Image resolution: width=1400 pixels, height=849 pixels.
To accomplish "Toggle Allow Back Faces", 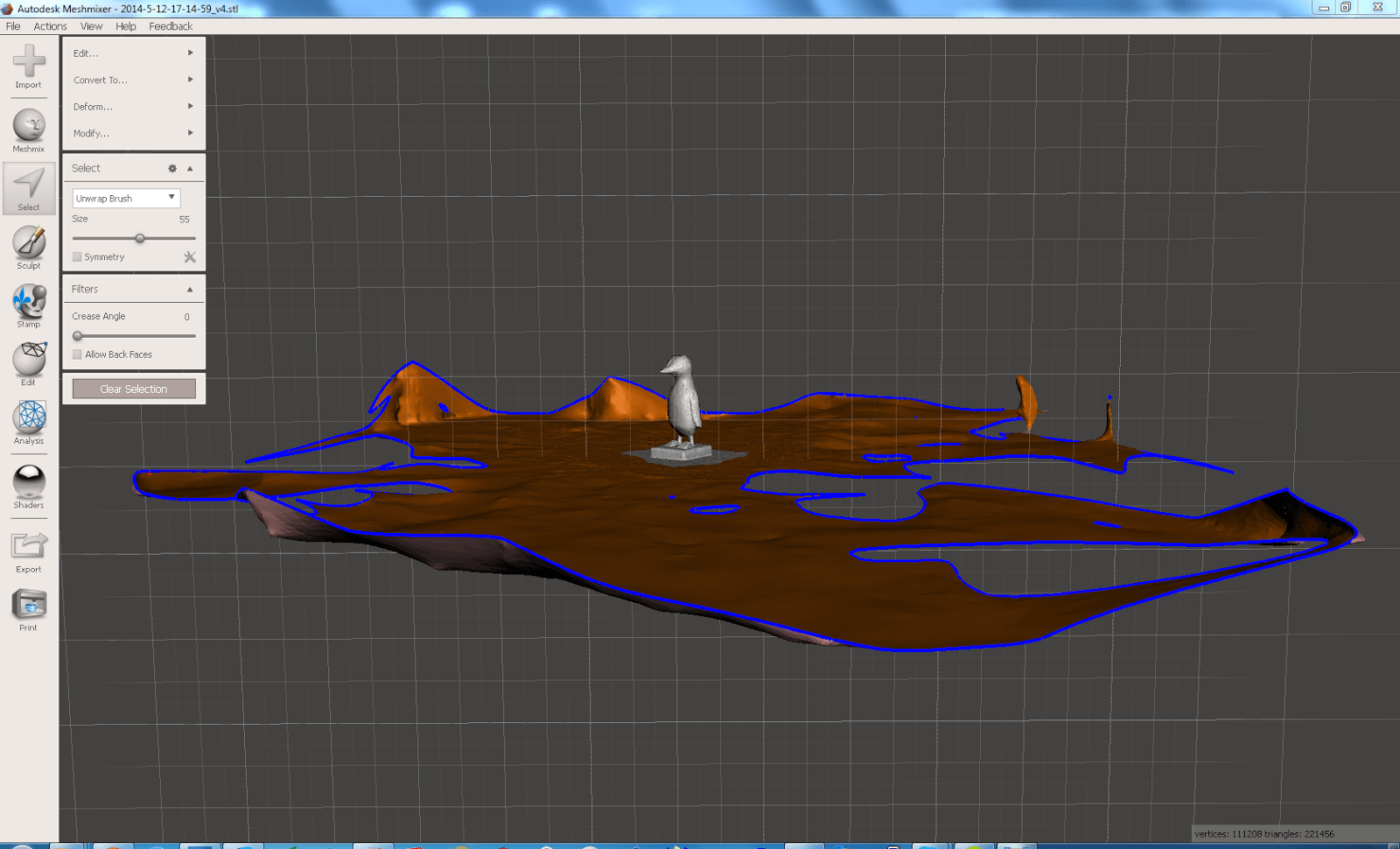I will 77,354.
